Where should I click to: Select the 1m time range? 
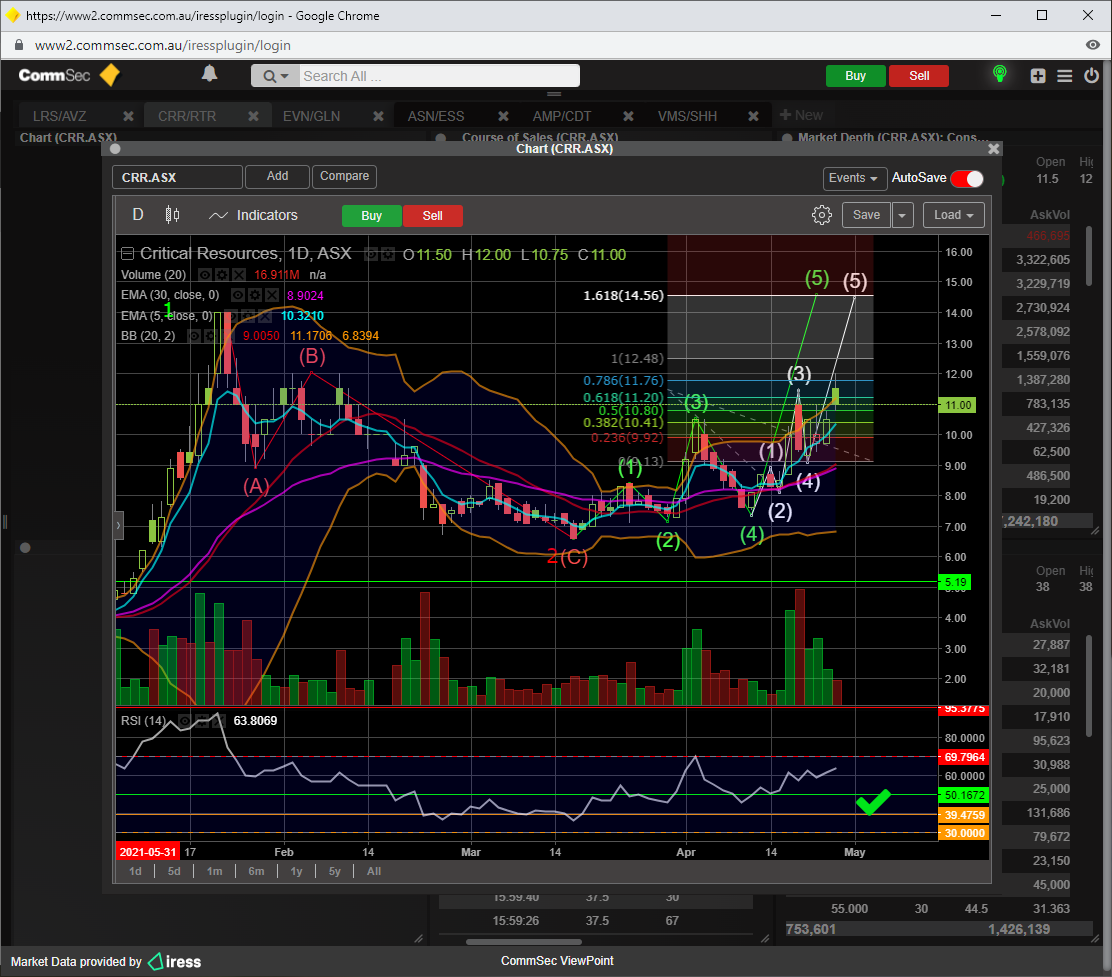(x=215, y=871)
